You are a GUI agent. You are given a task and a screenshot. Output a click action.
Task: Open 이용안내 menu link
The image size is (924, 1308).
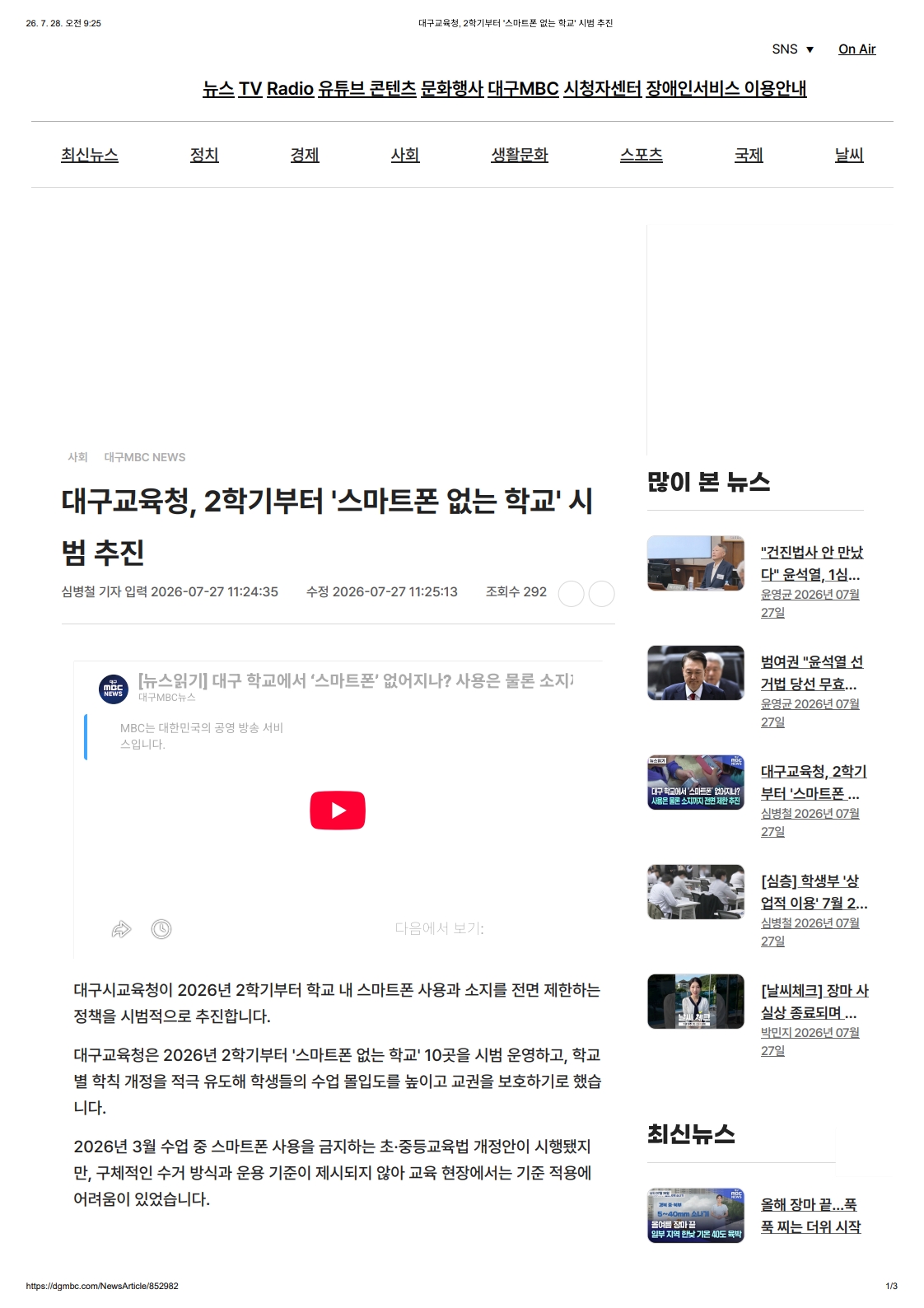[x=775, y=88]
